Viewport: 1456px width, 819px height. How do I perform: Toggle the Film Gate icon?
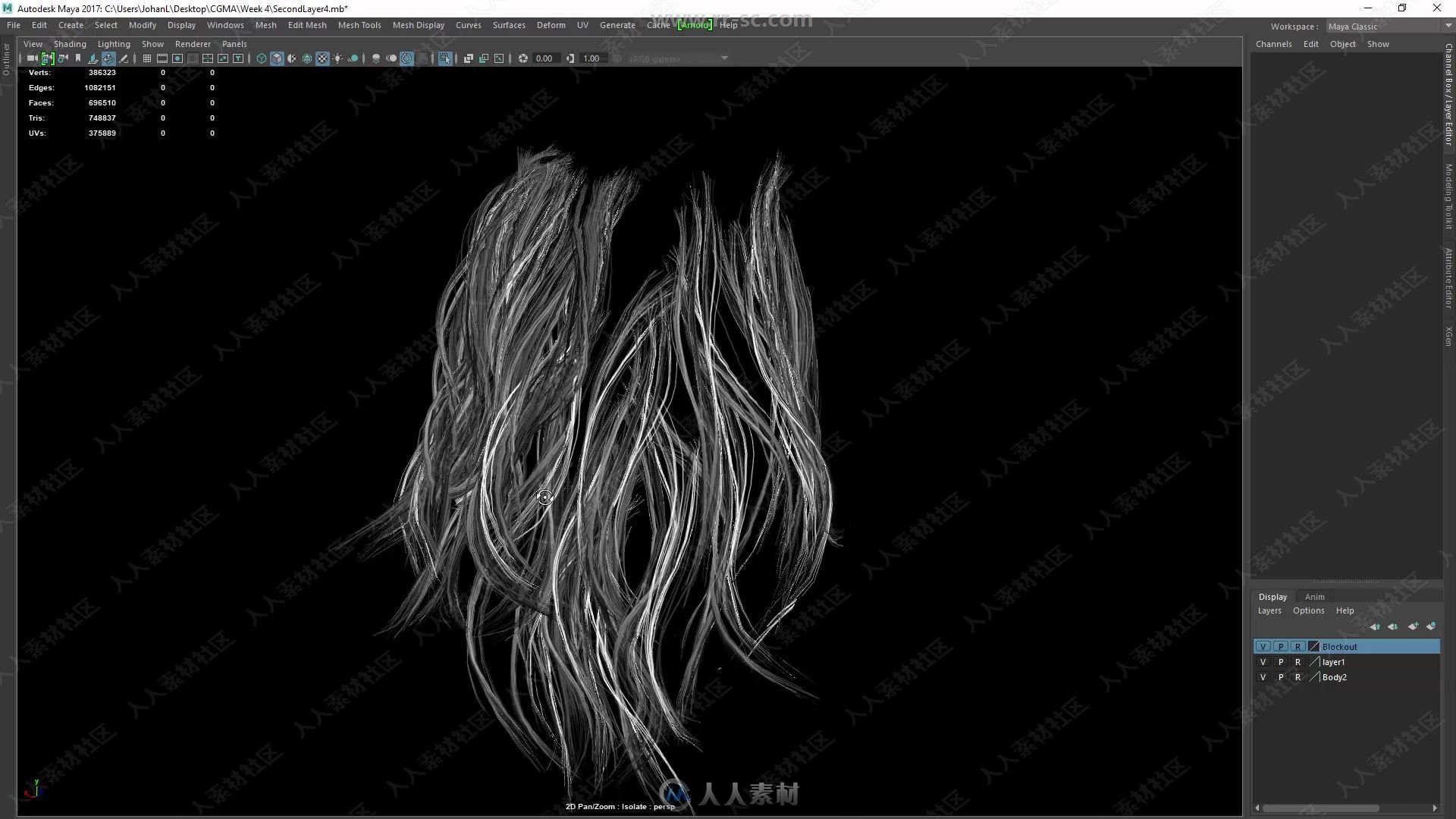tap(162, 58)
